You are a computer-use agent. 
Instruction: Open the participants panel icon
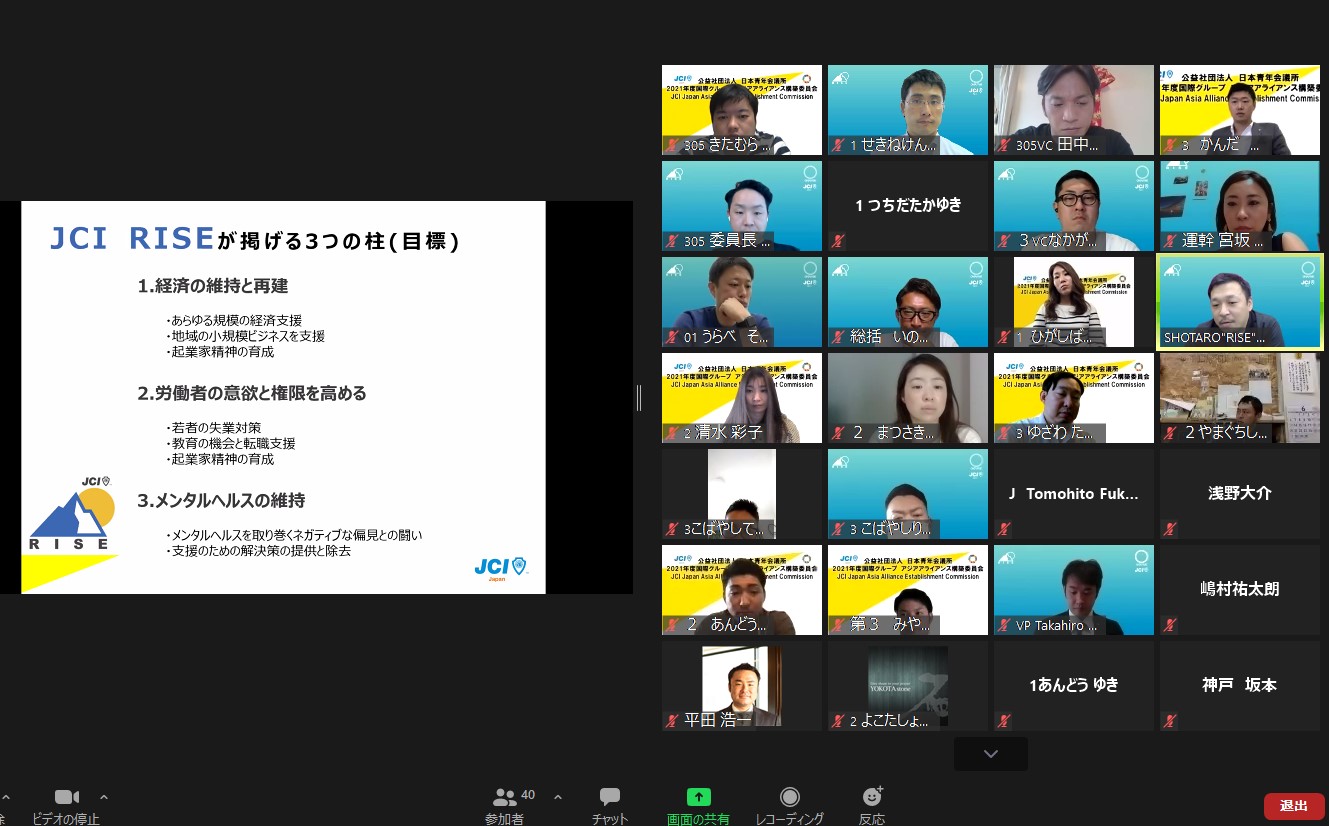tap(505, 797)
